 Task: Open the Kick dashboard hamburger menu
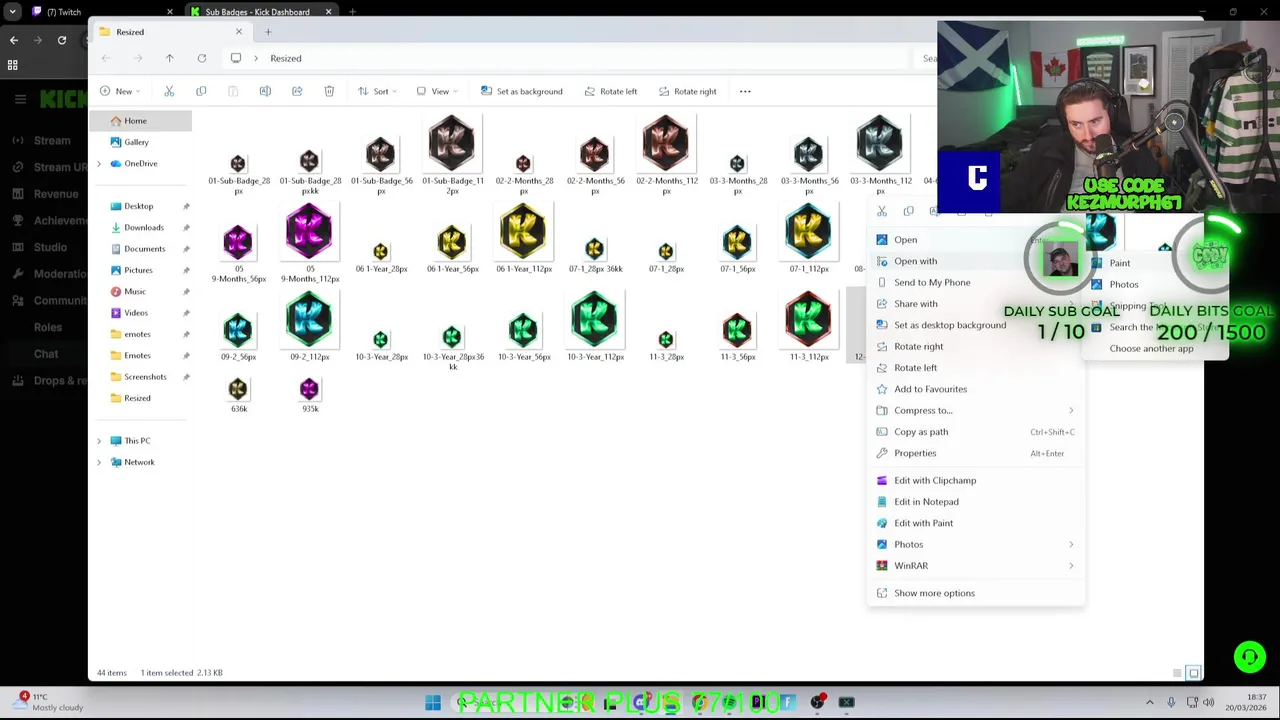tap(20, 99)
